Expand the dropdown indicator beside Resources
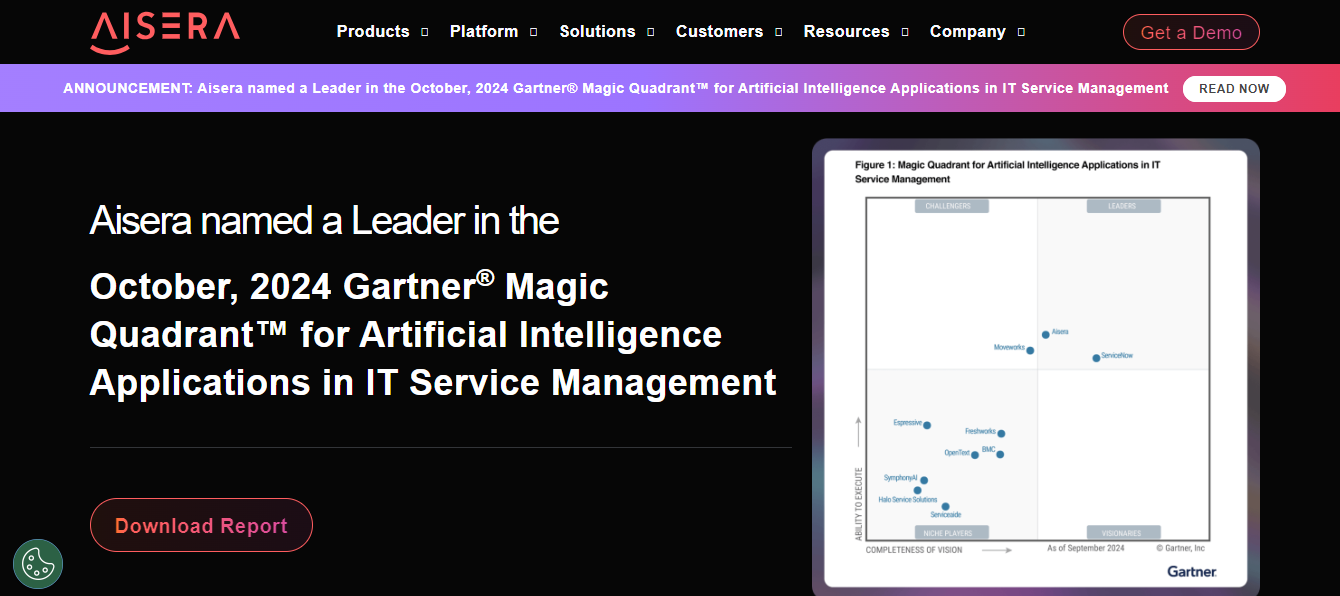The width and height of the screenshot is (1340, 596). (x=905, y=32)
